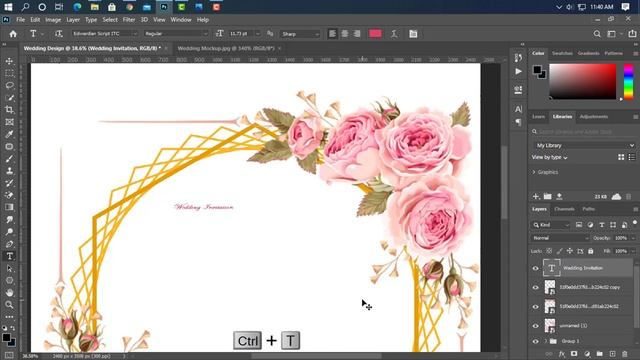Hide the unnamed (1) layer
Viewport: 640px width, 360px height.
(536, 326)
